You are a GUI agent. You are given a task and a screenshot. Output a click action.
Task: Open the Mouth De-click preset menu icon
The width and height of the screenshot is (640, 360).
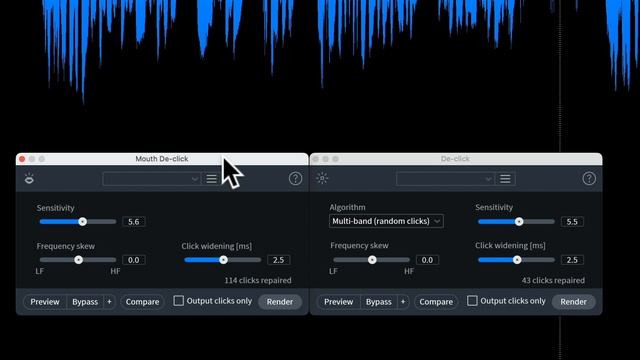pos(211,179)
